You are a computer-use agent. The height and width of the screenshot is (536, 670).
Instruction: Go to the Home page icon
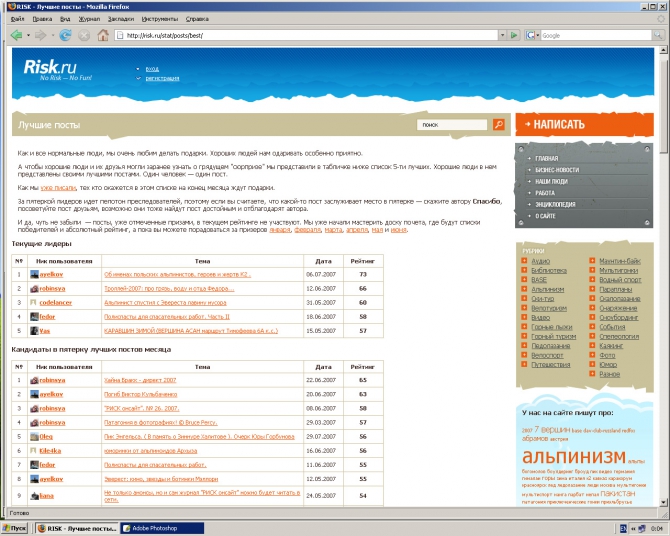coord(103,35)
